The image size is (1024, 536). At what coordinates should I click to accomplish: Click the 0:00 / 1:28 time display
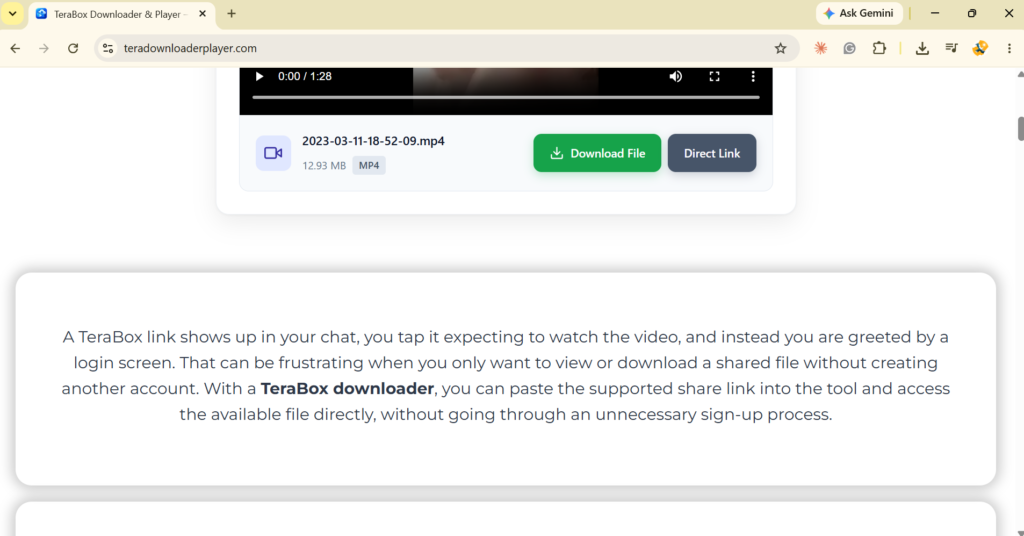tap(305, 76)
